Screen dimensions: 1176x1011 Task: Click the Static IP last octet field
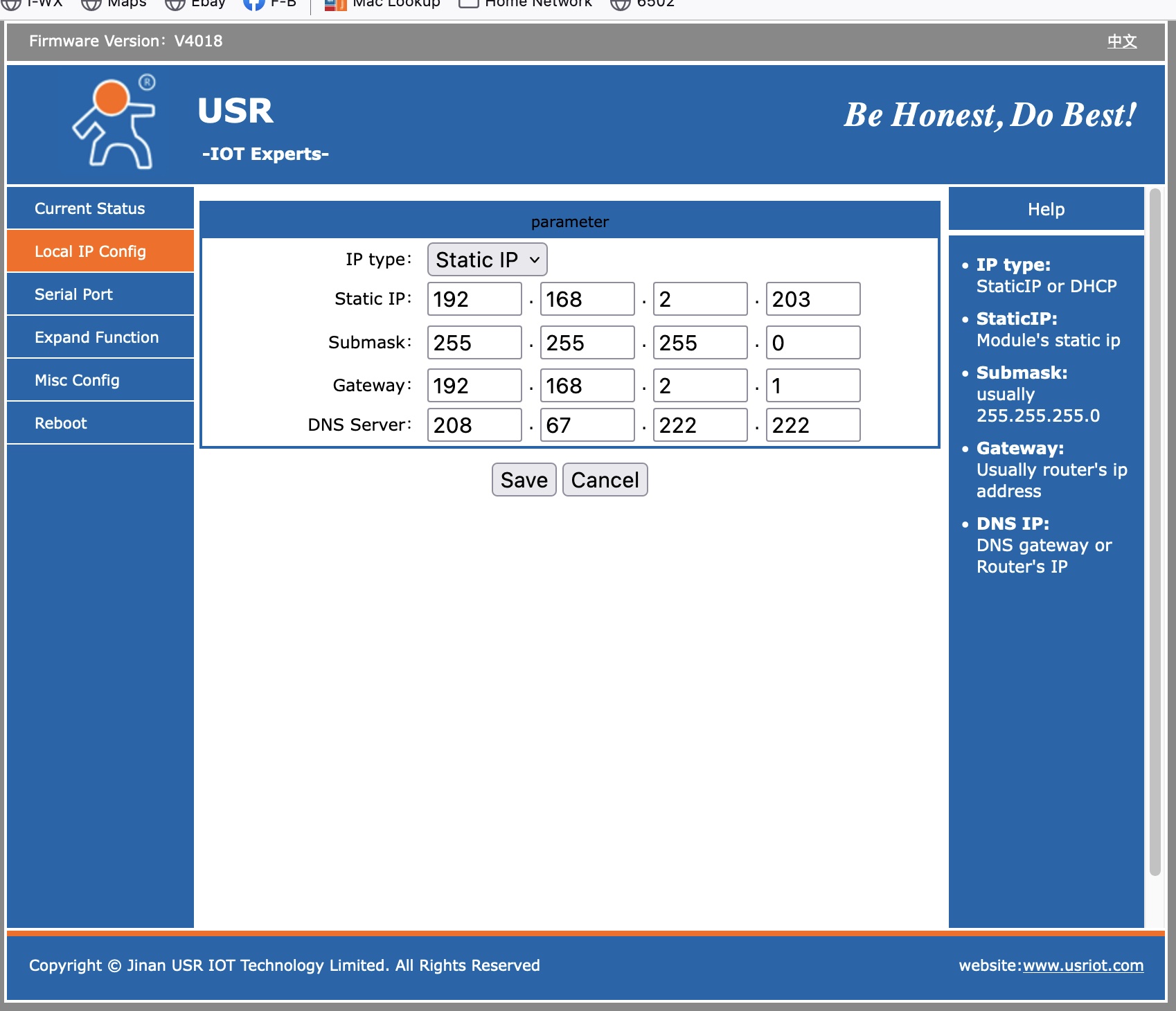(812, 299)
